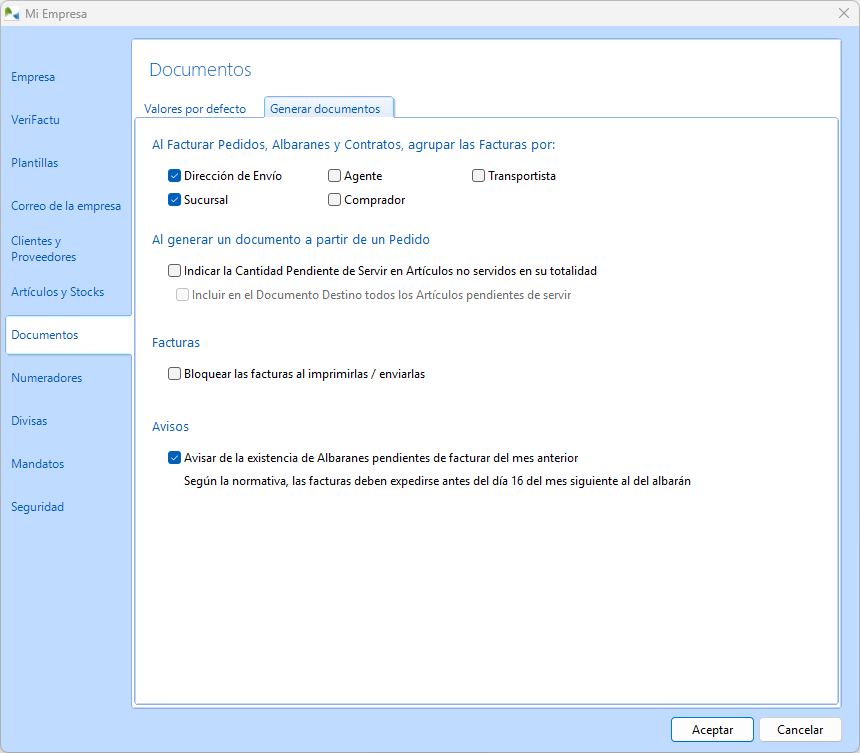This screenshot has height=753, width=860.
Task: Open the Empresa section
Action: click(33, 77)
